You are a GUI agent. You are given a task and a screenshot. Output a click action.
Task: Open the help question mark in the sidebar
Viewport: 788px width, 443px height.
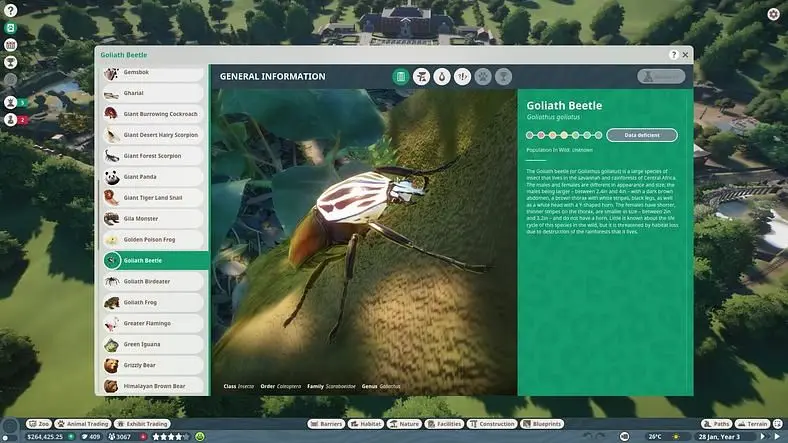click(11, 11)
